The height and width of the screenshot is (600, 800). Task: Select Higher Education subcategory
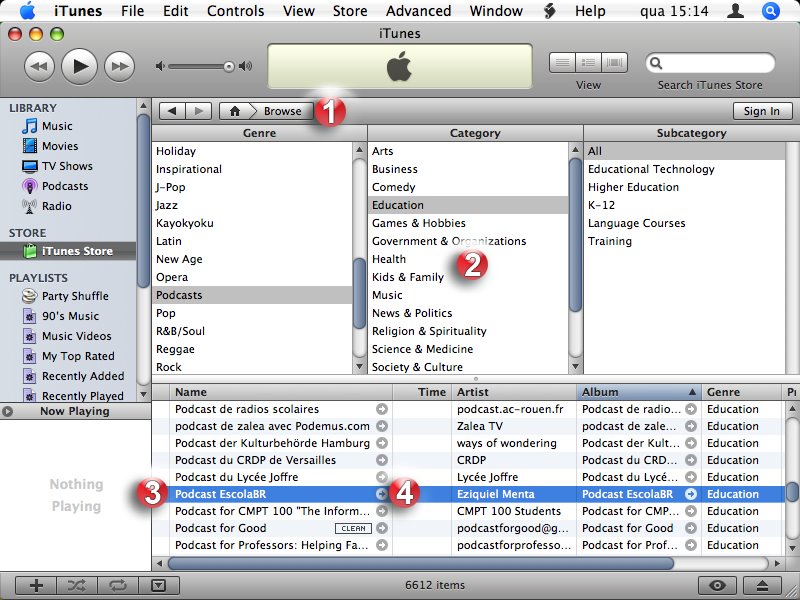coord(684,187)
